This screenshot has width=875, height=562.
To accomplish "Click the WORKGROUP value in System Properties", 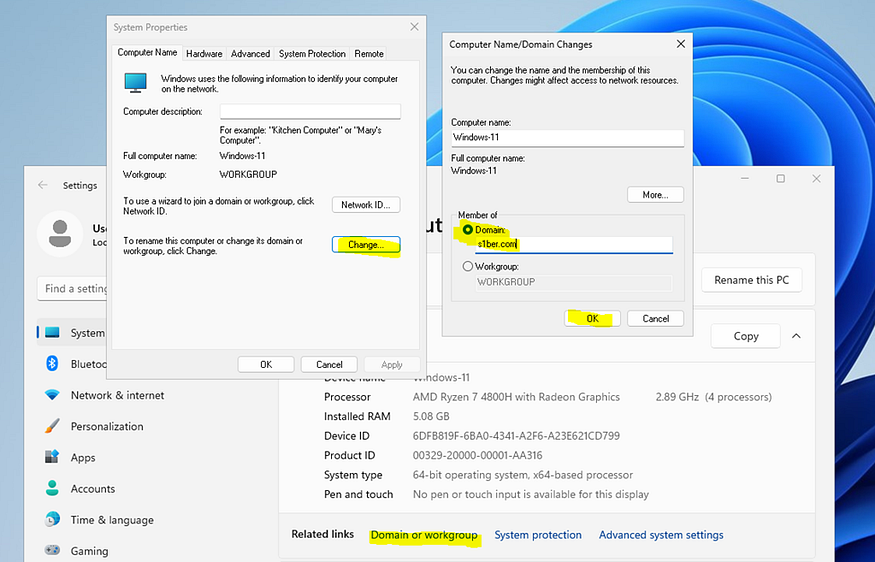I will 248,175.
